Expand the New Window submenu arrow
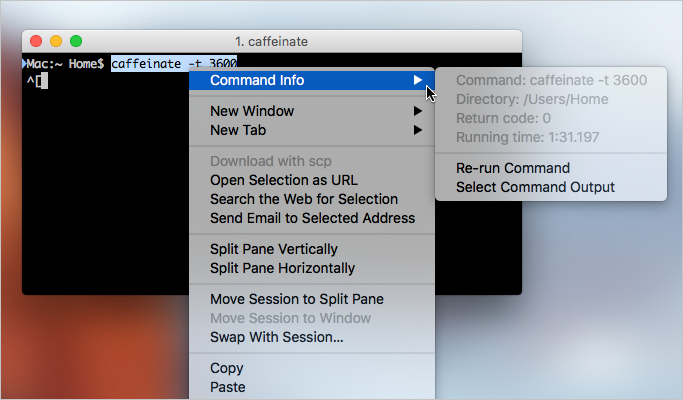The height and width of the screenshot is (400, 683). (417, 111)
